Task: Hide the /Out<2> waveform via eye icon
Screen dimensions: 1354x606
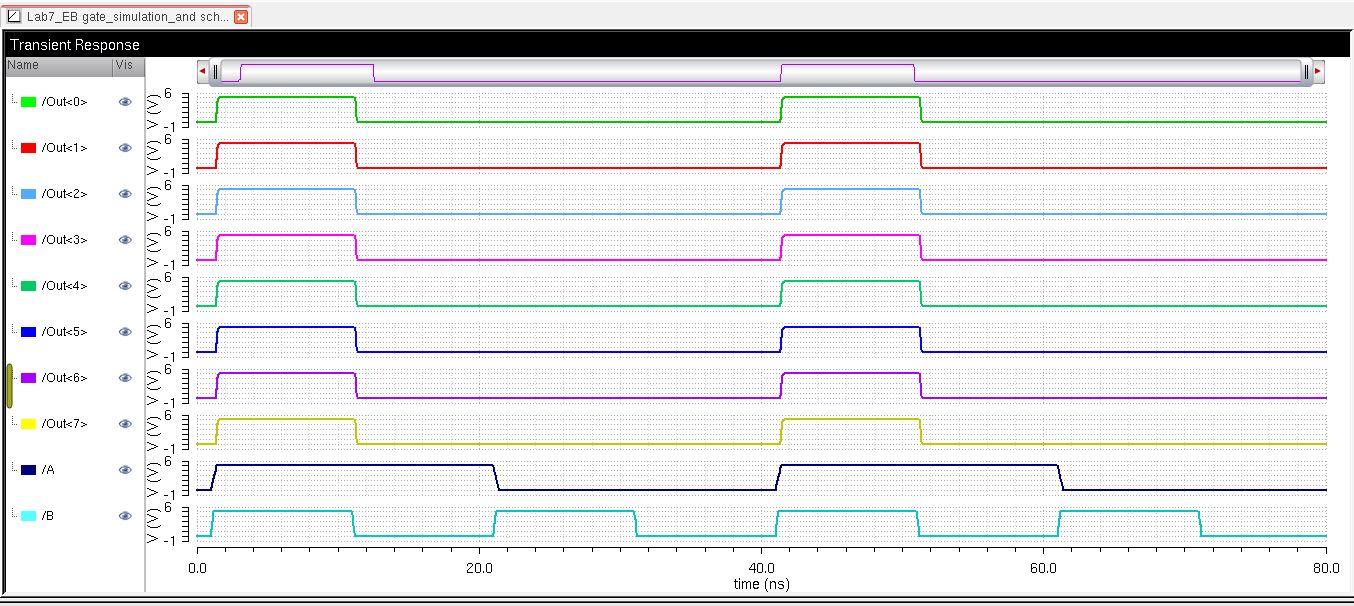Action: tap(125, 194)
